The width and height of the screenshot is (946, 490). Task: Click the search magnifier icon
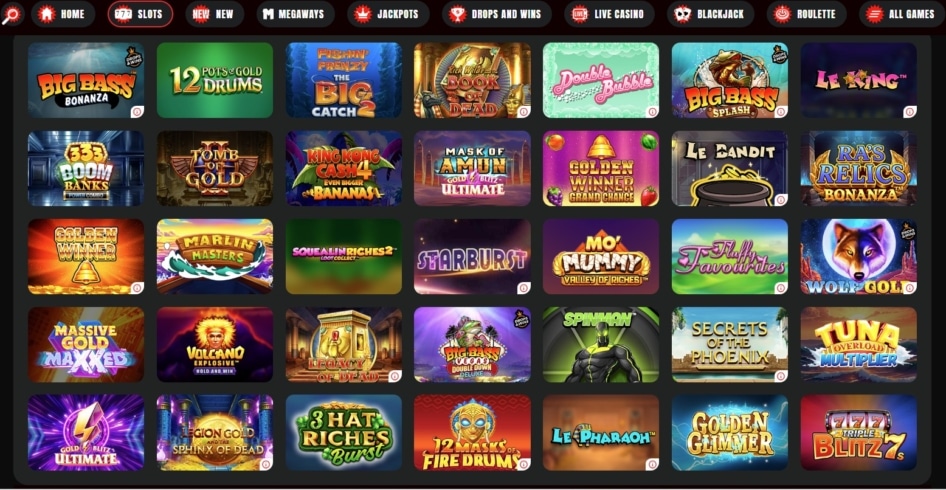(x=11, y=14)
